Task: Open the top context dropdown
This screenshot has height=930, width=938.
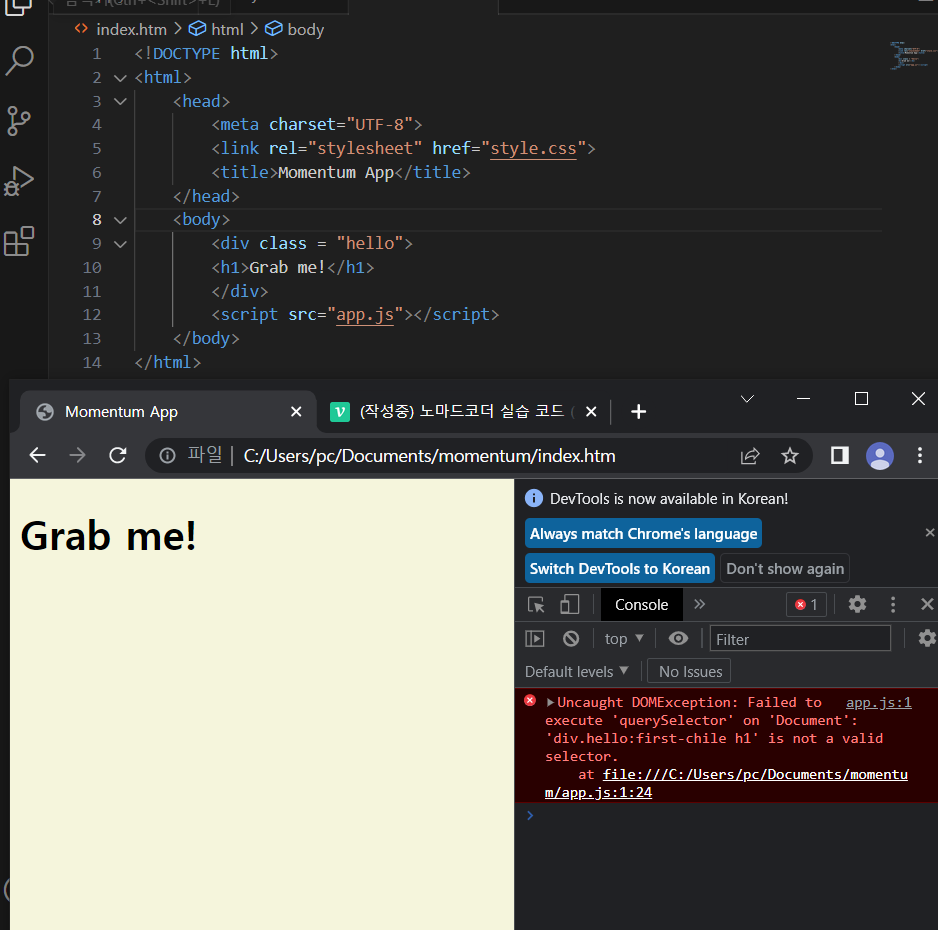Action: pyautogui.click(x=624, y=639)
